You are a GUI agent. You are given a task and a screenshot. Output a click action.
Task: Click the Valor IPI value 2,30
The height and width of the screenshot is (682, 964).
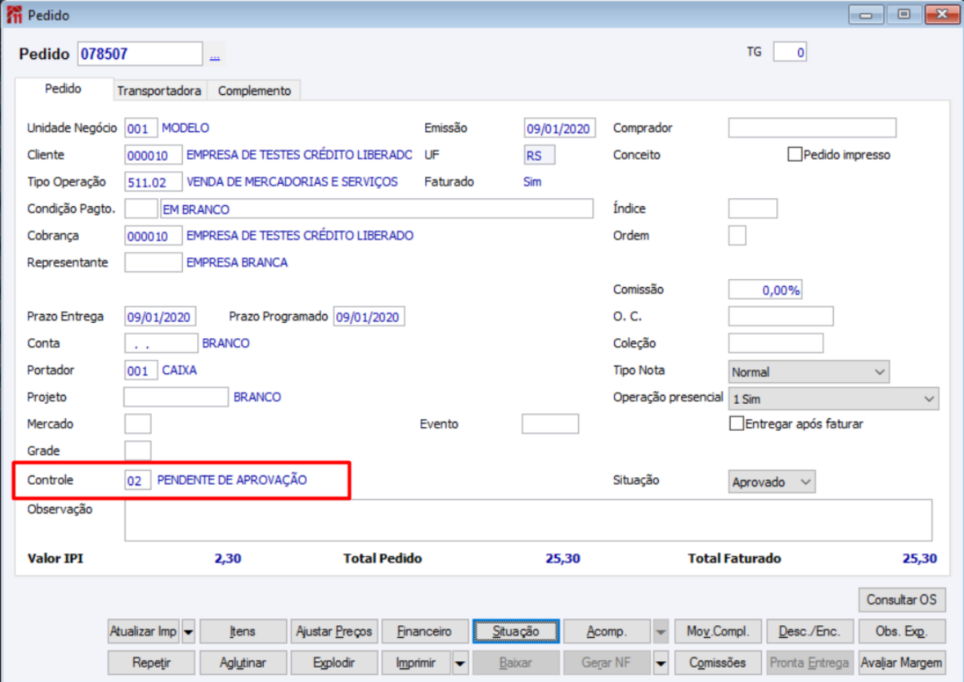pos(227,558)
